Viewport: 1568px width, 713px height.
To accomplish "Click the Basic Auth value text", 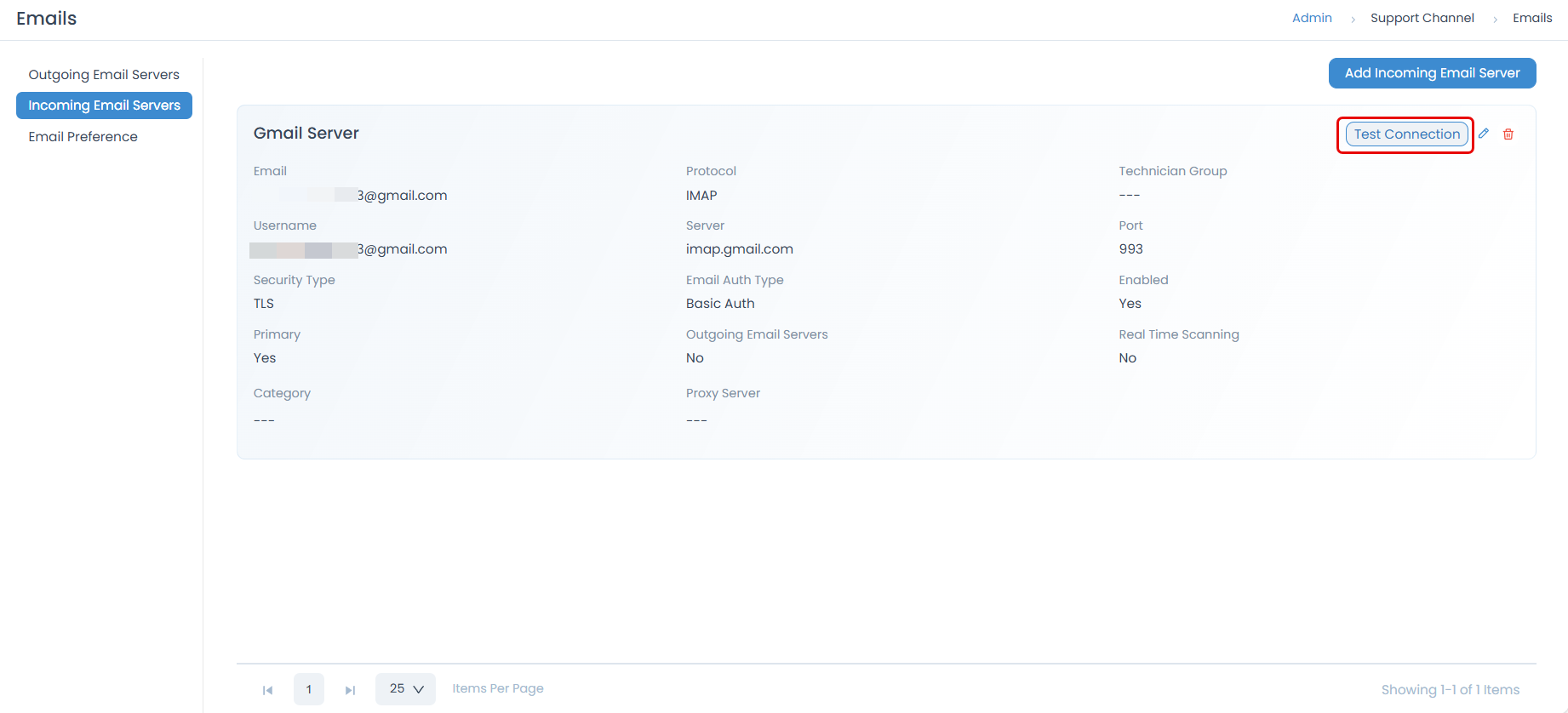I will tap(720, 304).
